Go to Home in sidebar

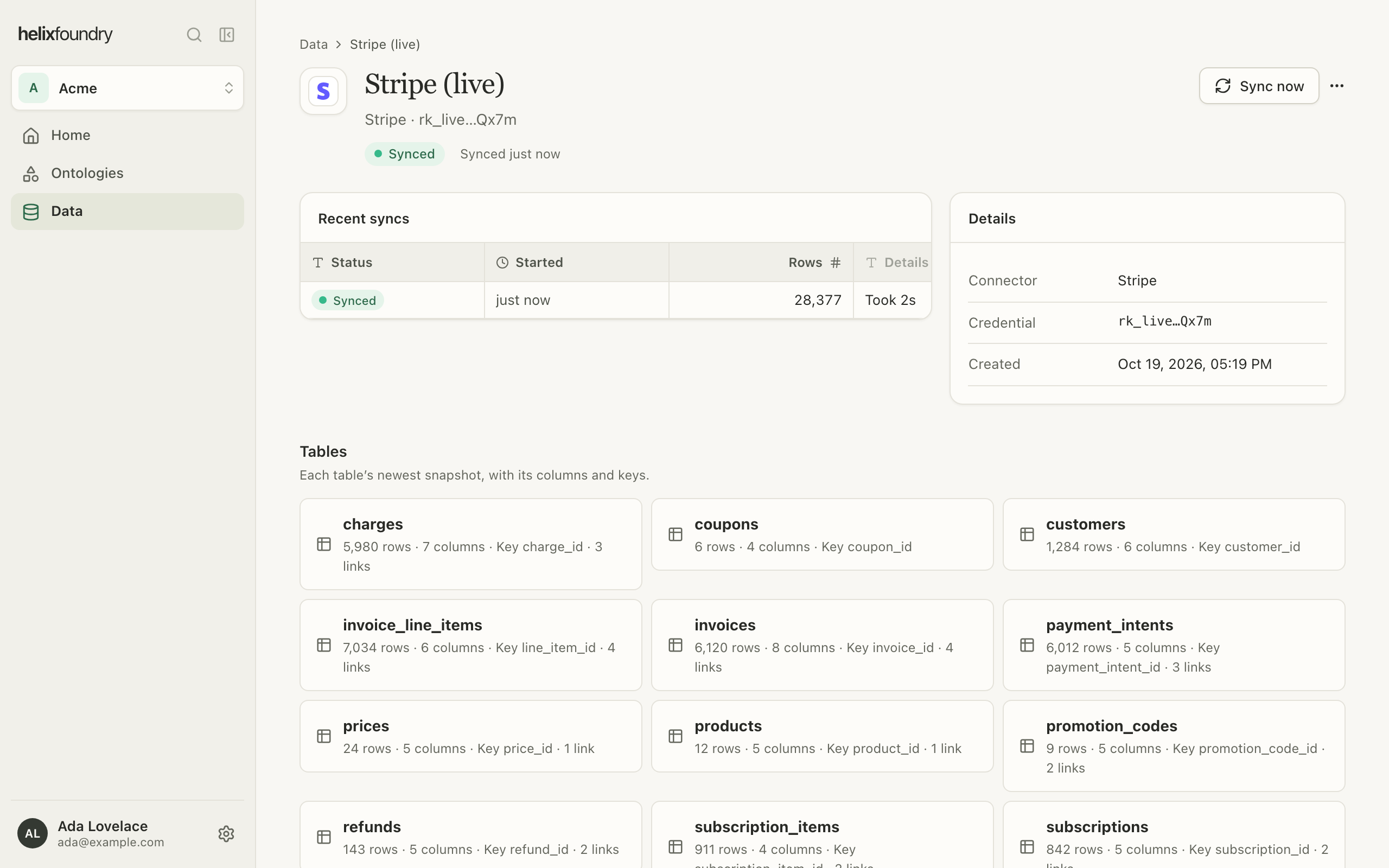128,135
